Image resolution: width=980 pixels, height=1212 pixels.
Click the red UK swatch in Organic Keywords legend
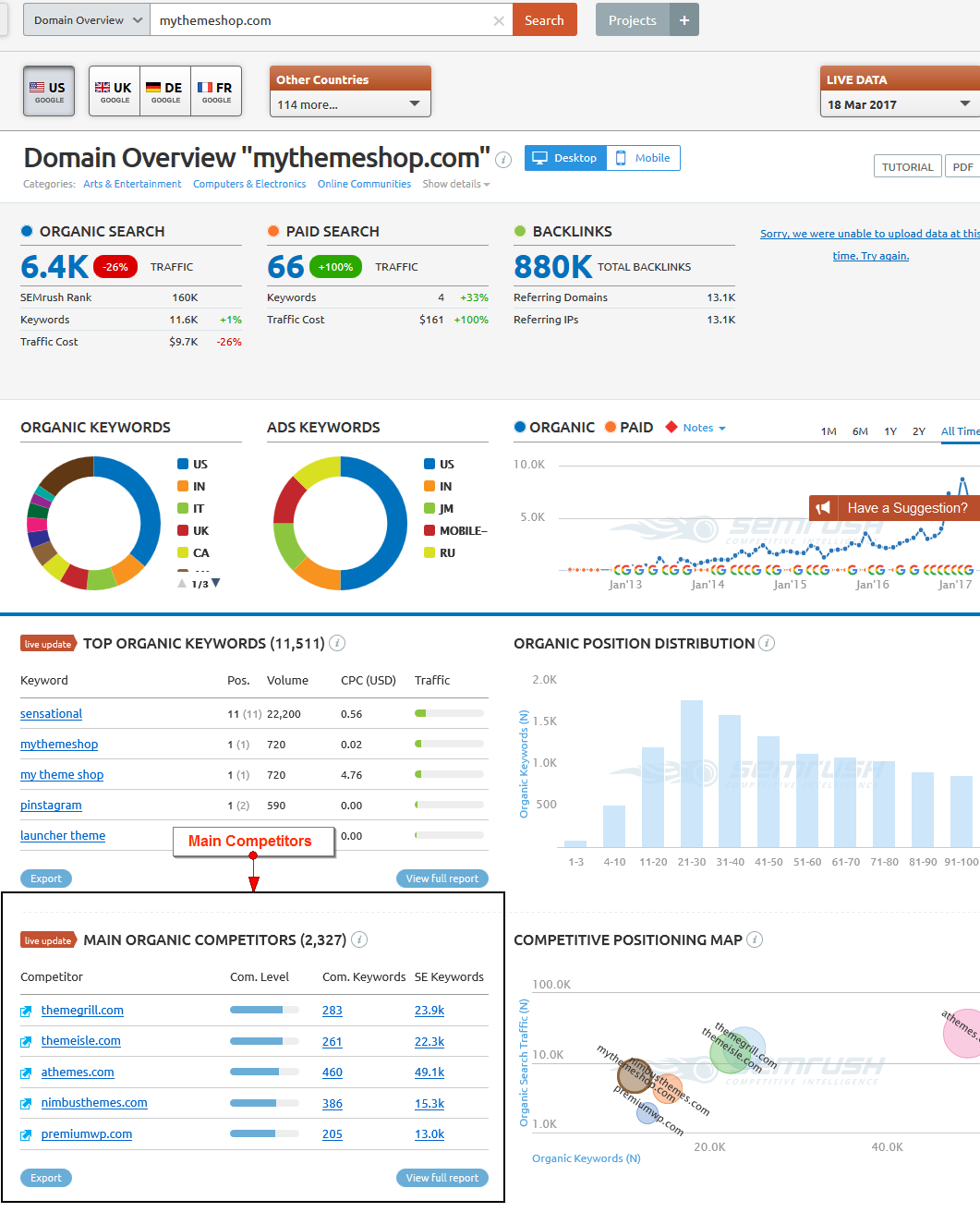(183, 530)
